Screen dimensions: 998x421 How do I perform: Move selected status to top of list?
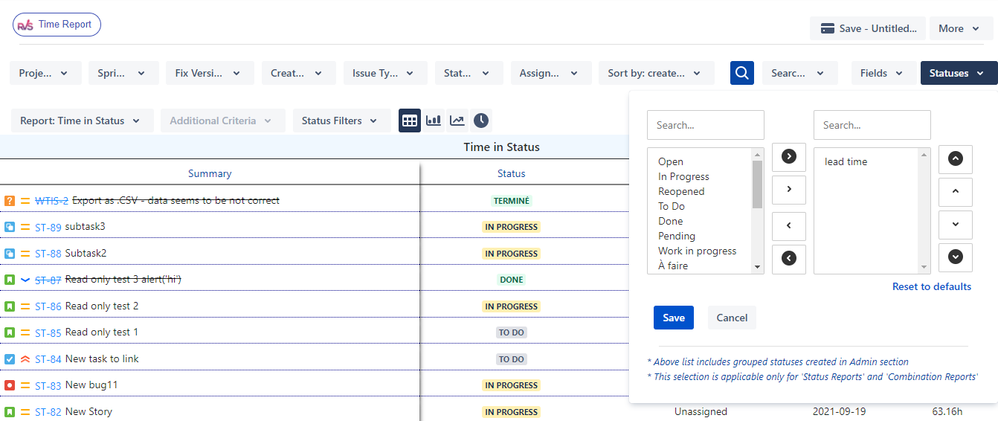click(955, 159)
